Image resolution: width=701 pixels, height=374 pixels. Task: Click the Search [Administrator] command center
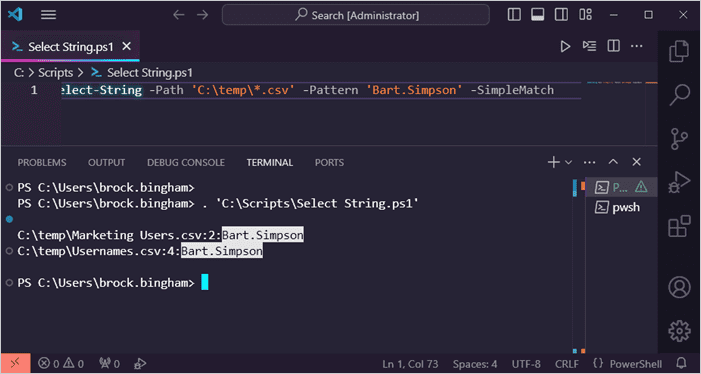356,15
